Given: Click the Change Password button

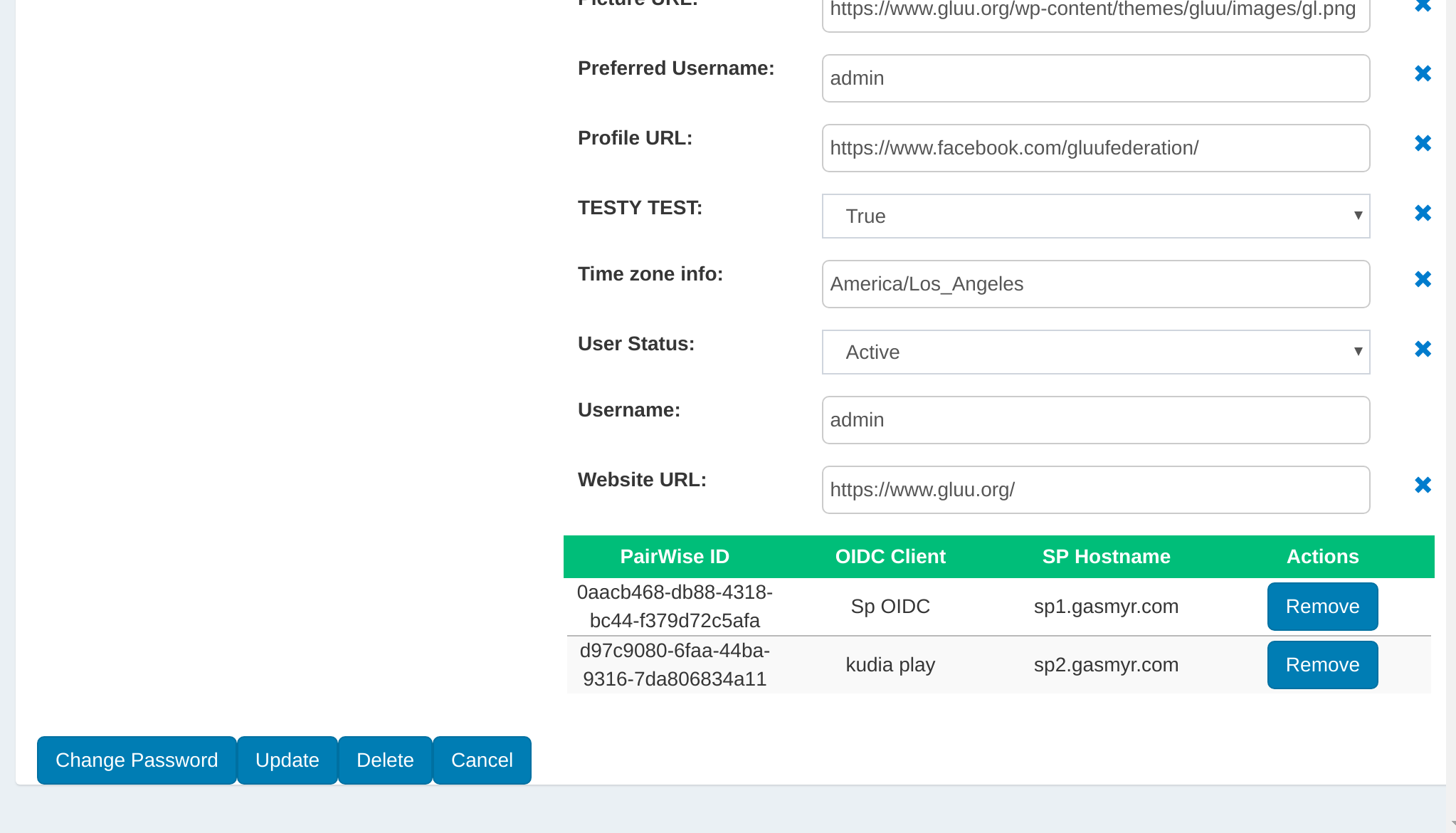Looking at the screenshot, I should 137,760.
